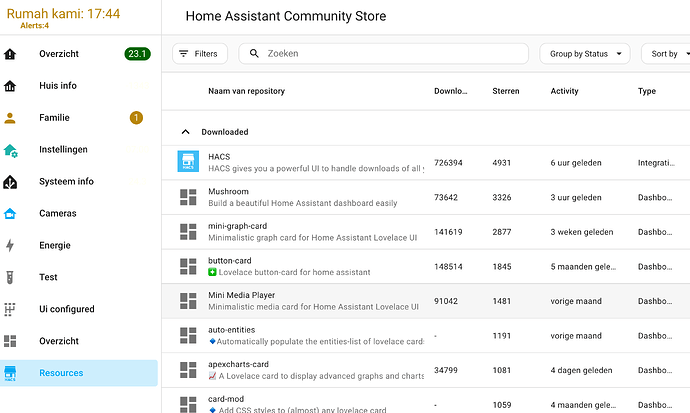Click the dashboard icon beside lower Overzicht
The image size is (690, 413).
point(10,341)
